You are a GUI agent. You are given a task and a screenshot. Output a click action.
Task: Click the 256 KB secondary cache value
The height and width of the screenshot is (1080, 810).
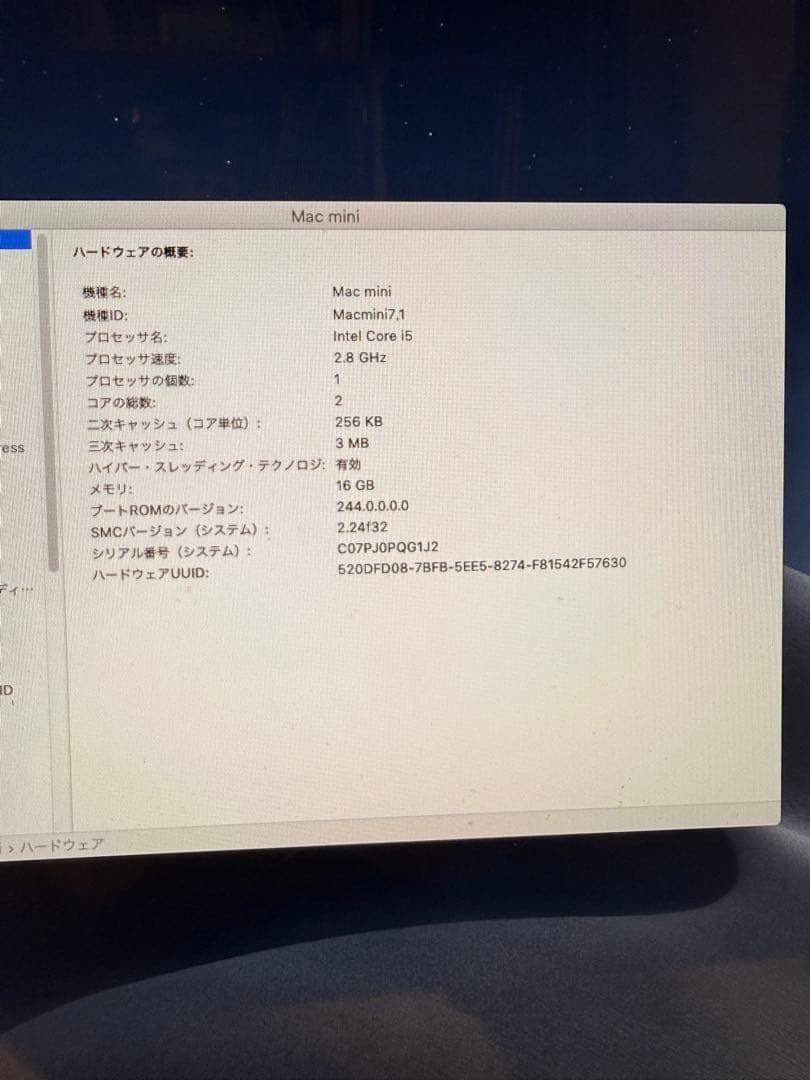pos(356,421)
